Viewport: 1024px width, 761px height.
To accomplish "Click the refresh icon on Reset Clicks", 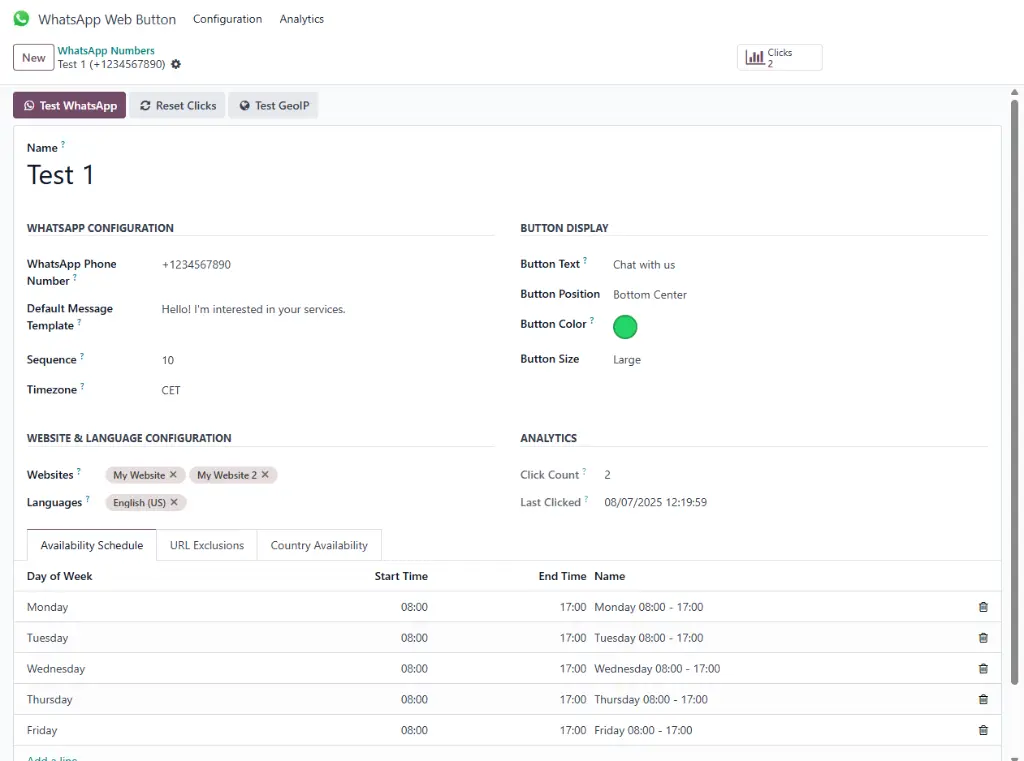I will click(146, 105).
